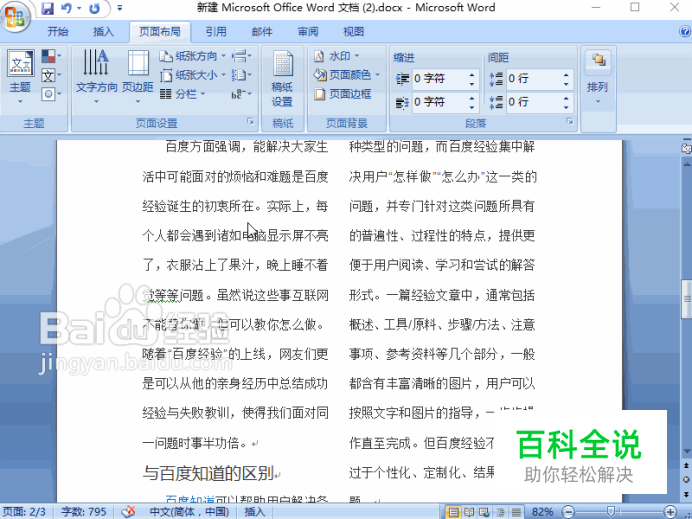
Task: Open word count via 字数: 795
Action: coord(84,512)
